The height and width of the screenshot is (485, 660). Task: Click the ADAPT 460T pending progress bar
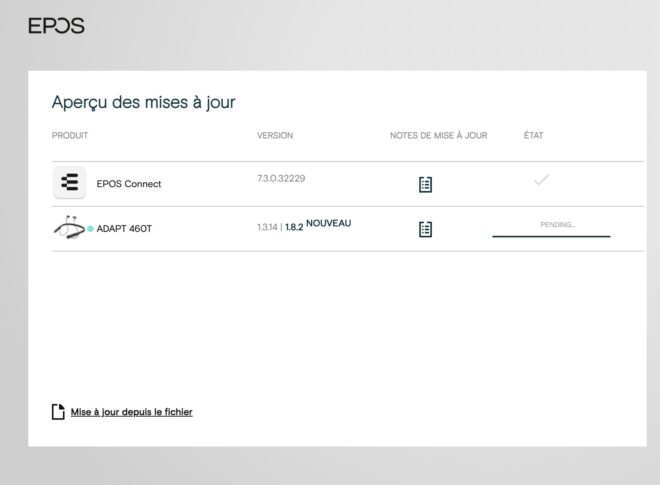pyautogui.click(x=551, y=236)
